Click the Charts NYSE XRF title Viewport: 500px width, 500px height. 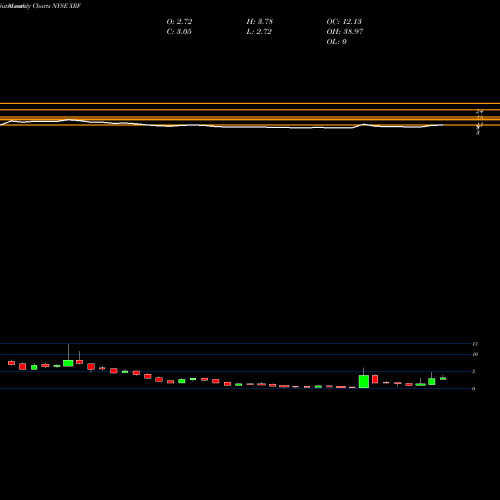[57, 6]
